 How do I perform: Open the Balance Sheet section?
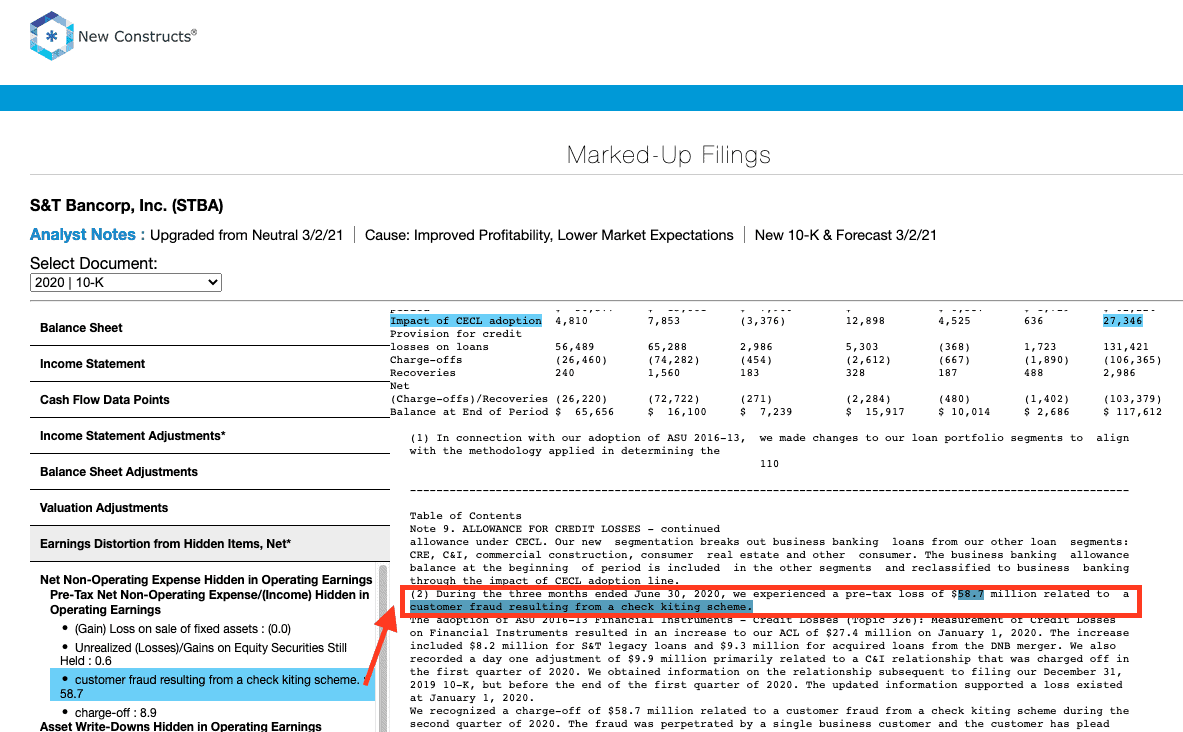(x=210, y=328)
